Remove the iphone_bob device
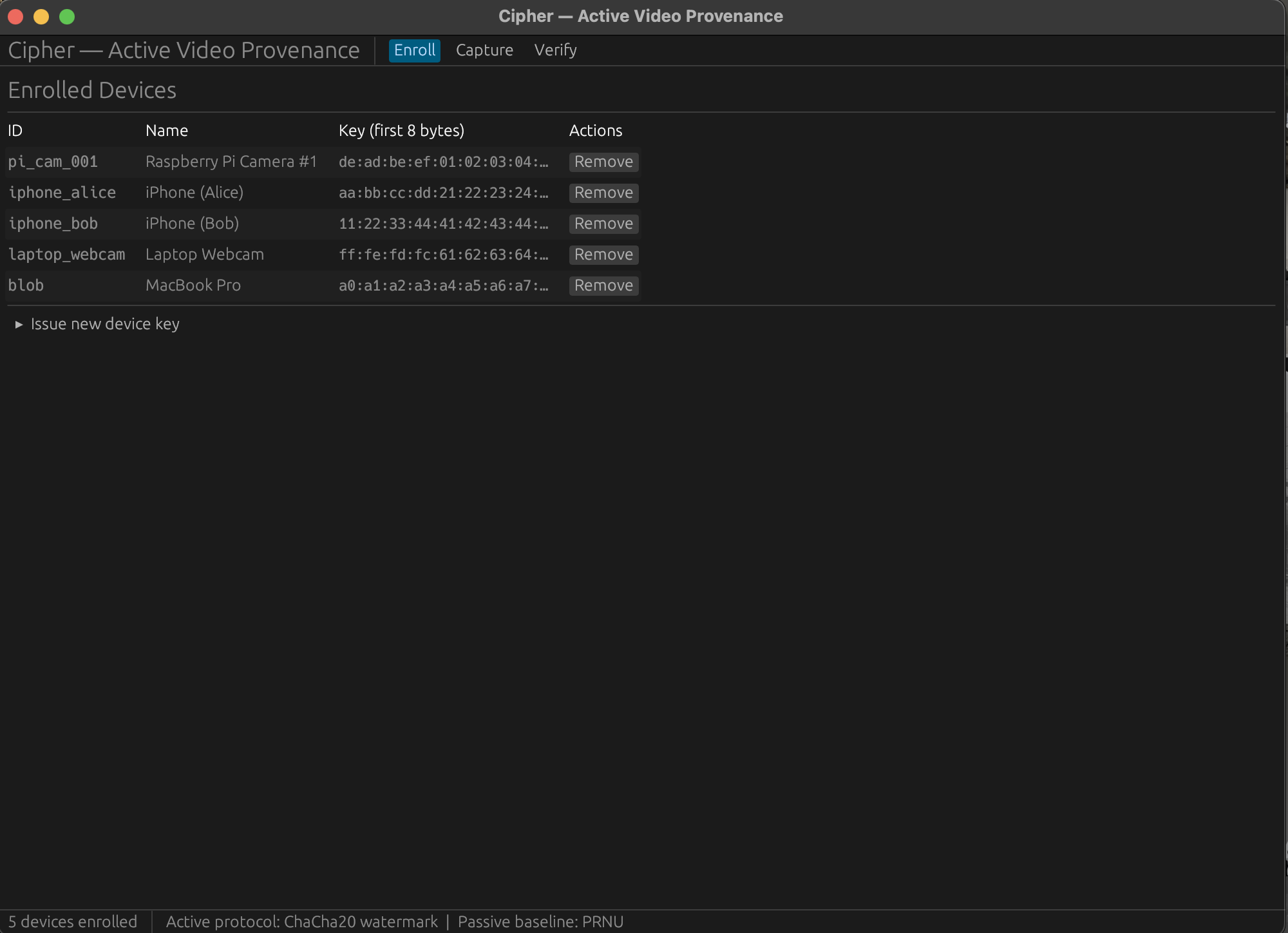This screenshot has height=933, width=1288. (603, 224)
